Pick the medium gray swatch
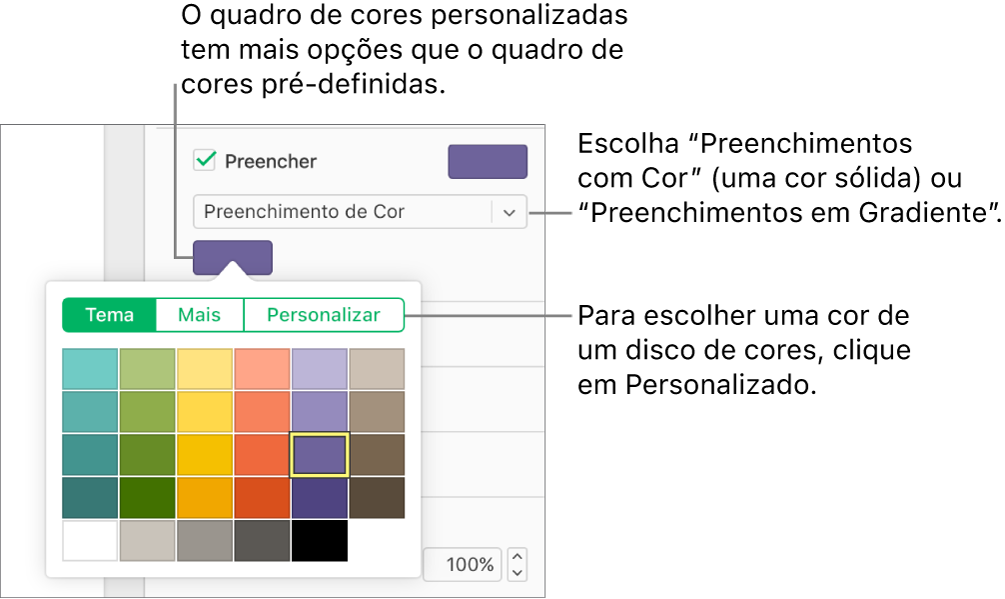Screen dimensions: 1005x599 pyautogui.click(x=204, y=540)
